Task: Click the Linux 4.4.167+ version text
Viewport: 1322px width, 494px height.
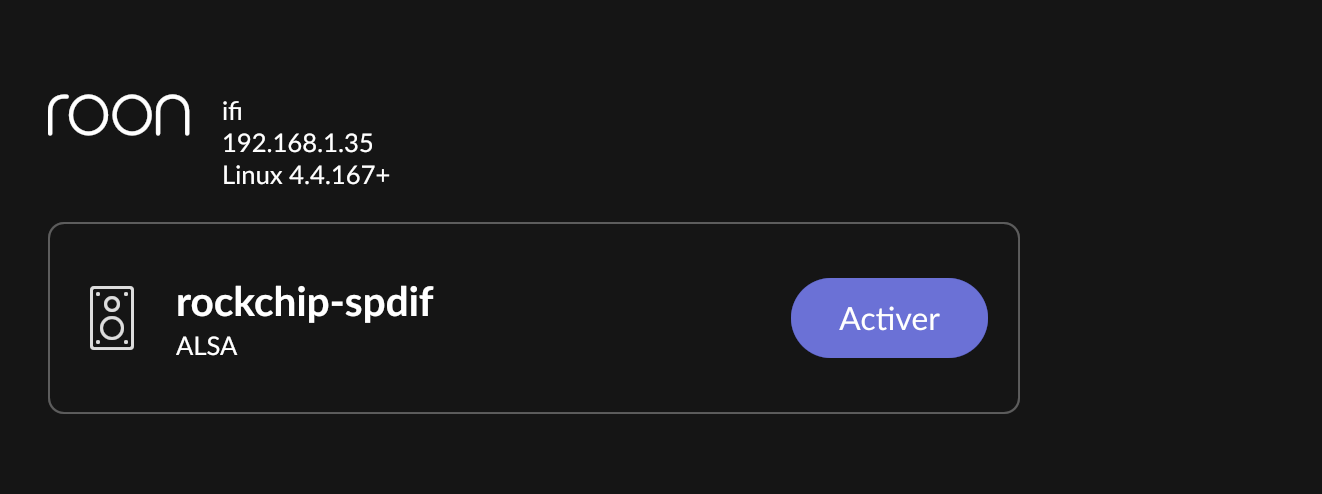Action: tap(306, 175)
